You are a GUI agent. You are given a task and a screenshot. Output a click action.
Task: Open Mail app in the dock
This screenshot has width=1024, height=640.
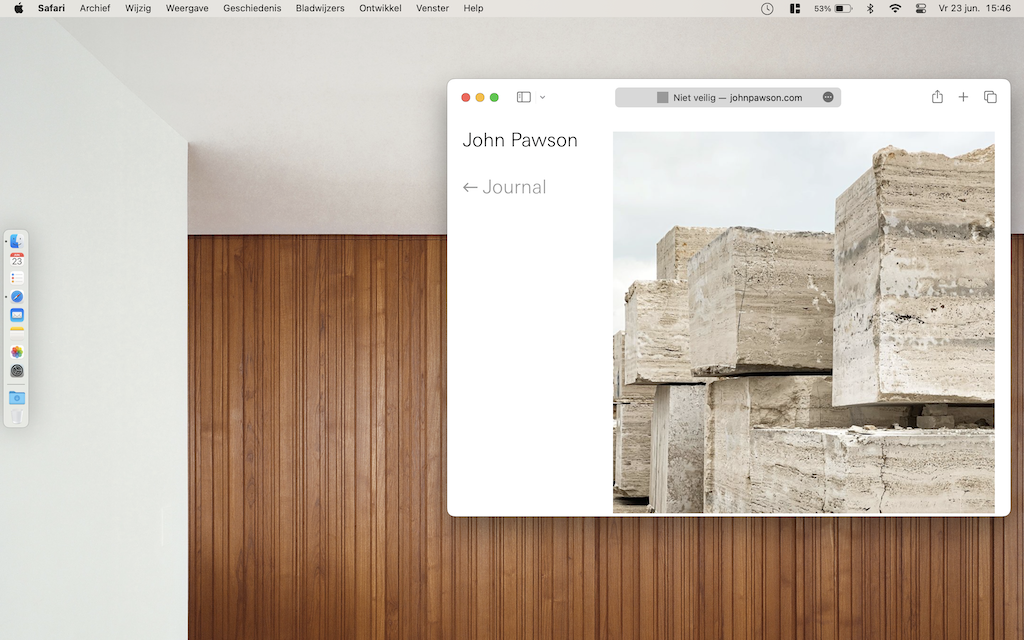pos(17,315)
